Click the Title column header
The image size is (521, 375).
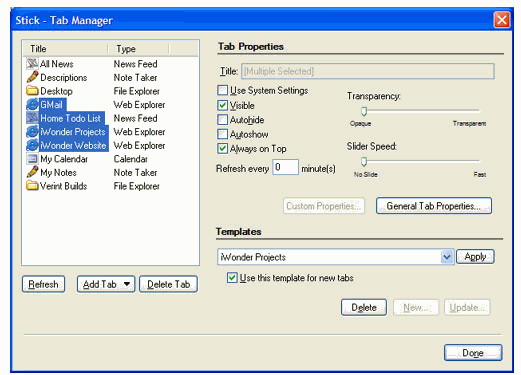(66, 49)
